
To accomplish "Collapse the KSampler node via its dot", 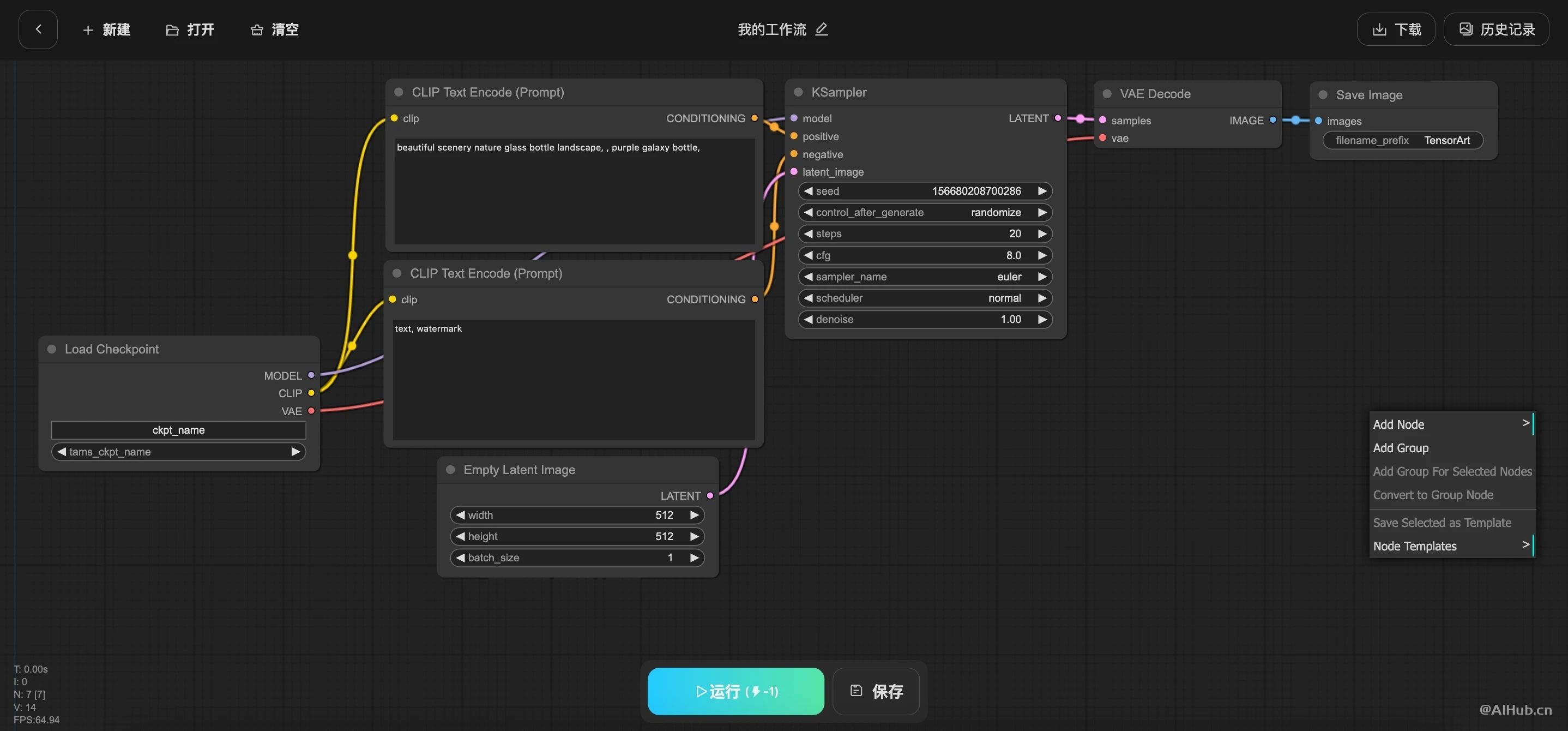I will point(798,92).
